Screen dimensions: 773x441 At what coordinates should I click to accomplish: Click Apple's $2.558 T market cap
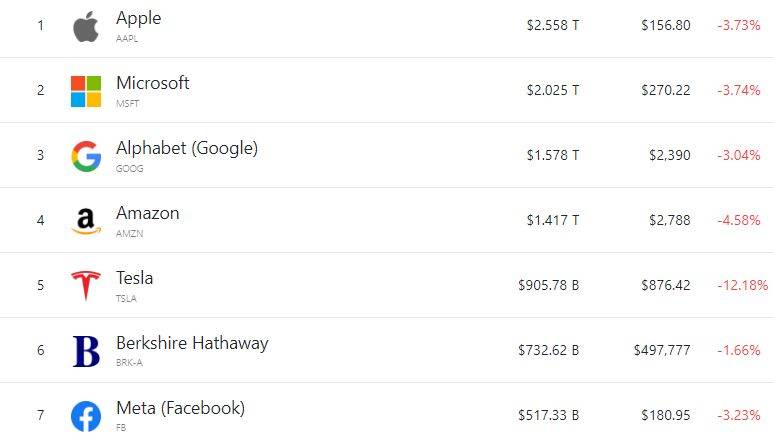click(x=552, y=25)
